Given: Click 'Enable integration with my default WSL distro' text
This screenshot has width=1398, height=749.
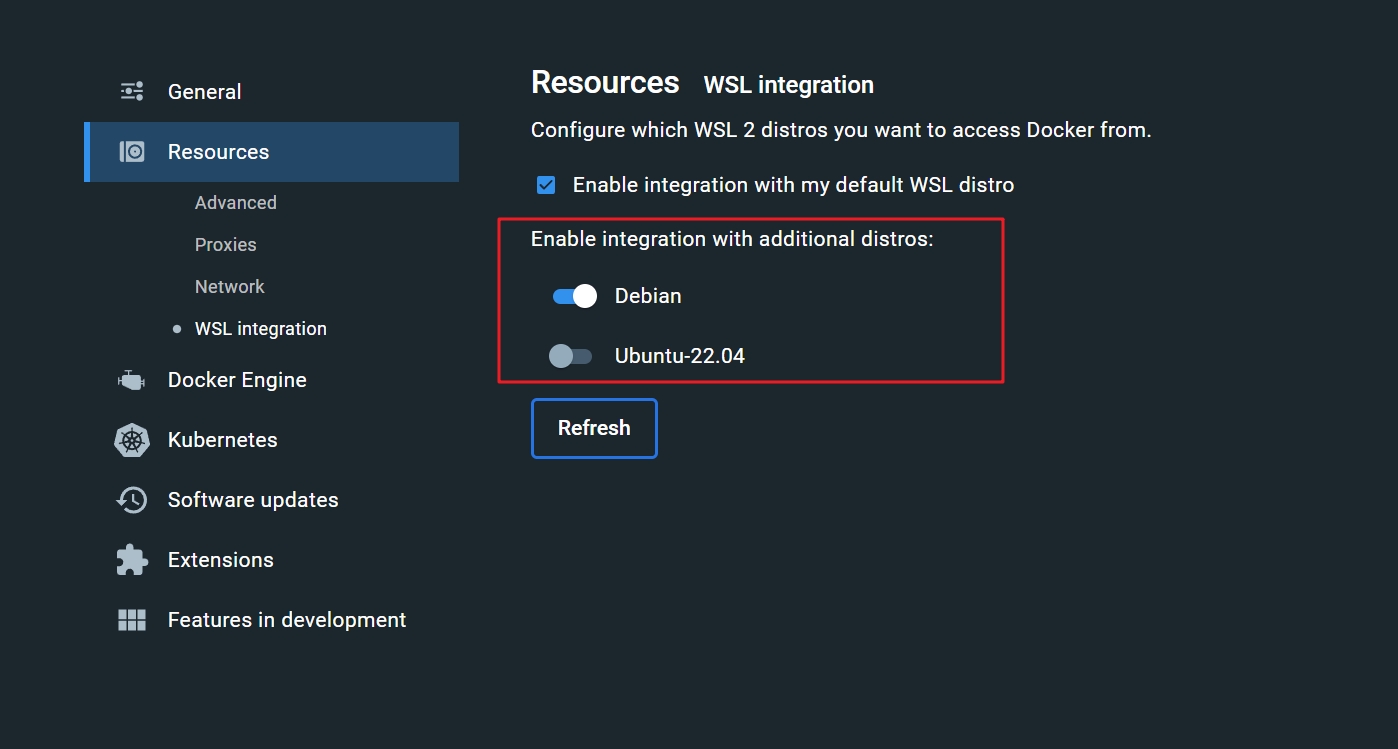Looking at the screenshot, I should (794, 185).
